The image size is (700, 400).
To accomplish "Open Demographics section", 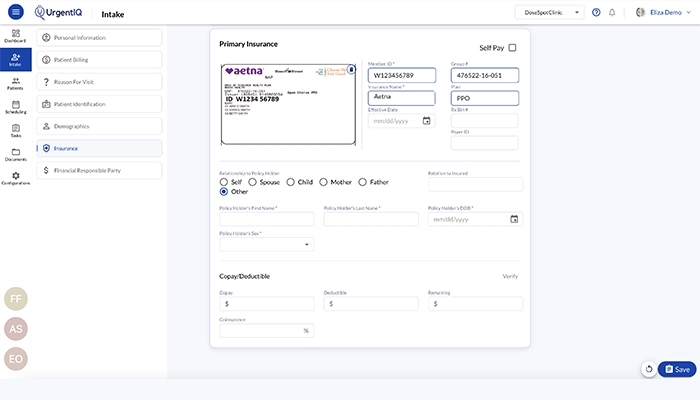I will coord(99,126).
